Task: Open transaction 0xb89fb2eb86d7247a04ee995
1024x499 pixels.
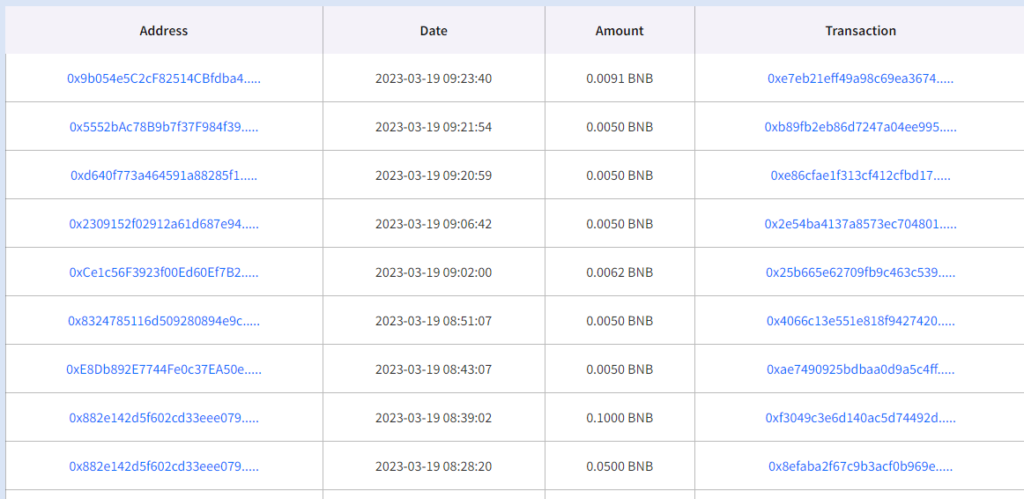Action: (x=860, y=127)
